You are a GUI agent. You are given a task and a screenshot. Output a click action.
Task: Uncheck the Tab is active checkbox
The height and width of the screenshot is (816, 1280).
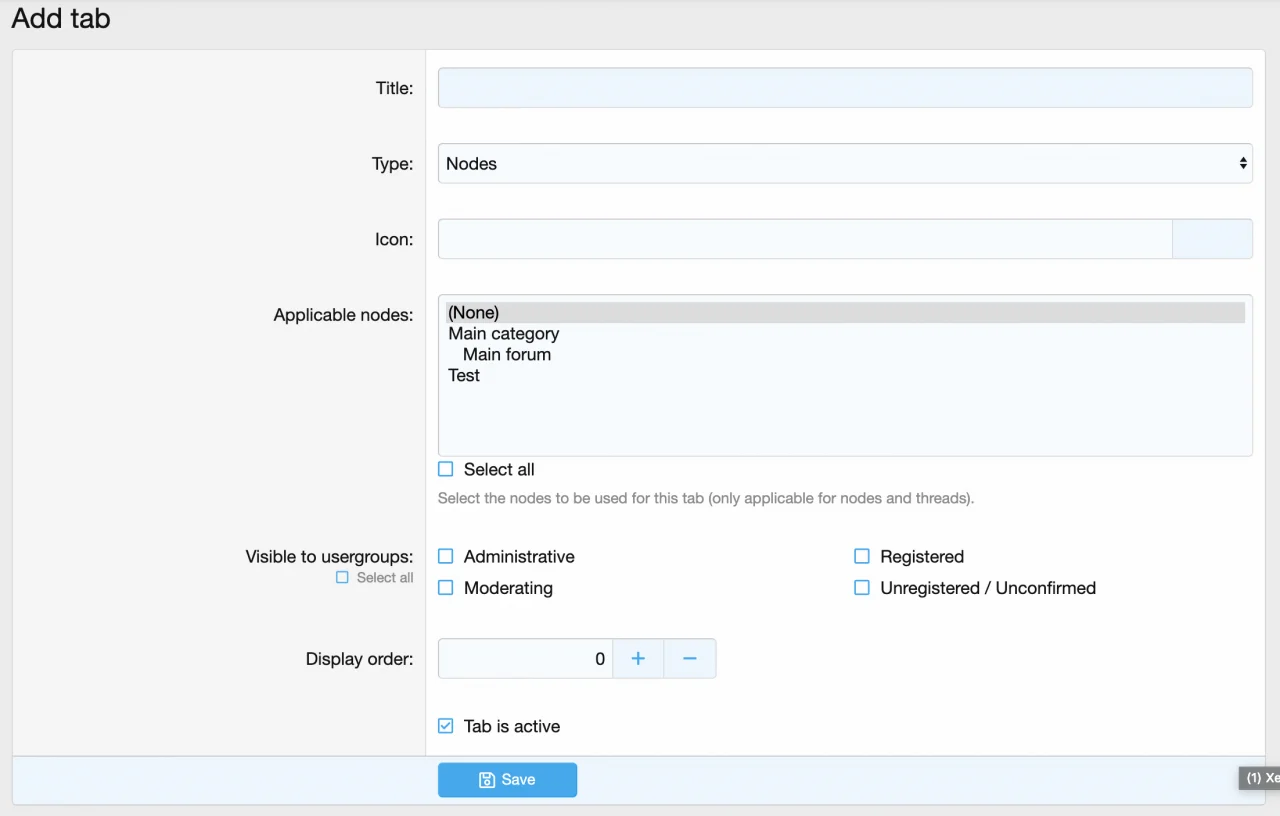[446, 726]
